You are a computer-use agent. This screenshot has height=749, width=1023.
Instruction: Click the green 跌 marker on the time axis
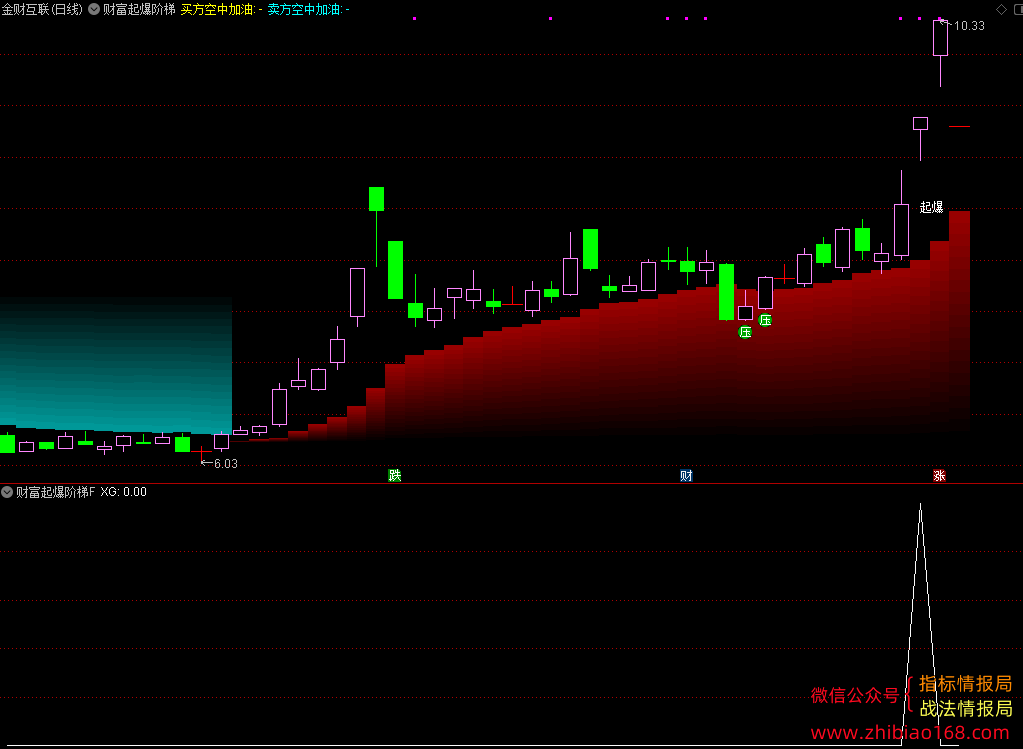pyautogui.click(x=395, y=476)
